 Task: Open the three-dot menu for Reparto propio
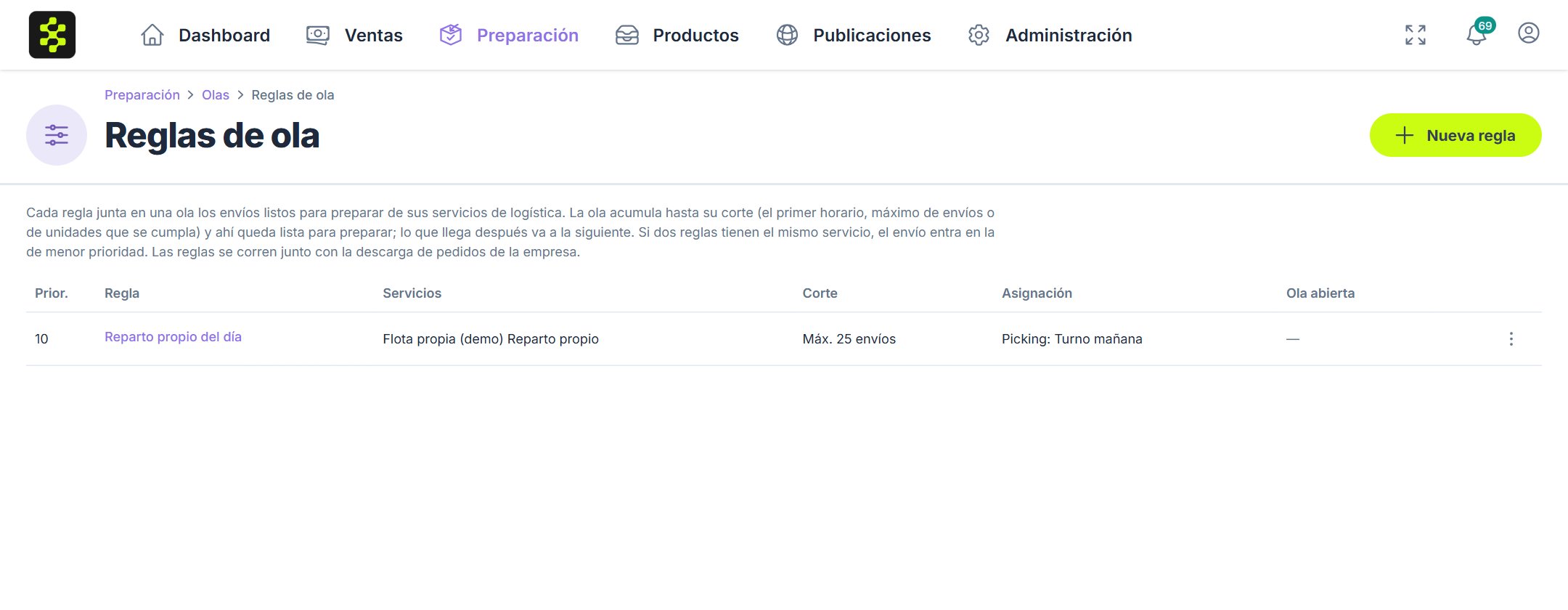(x=1511, y=339)
